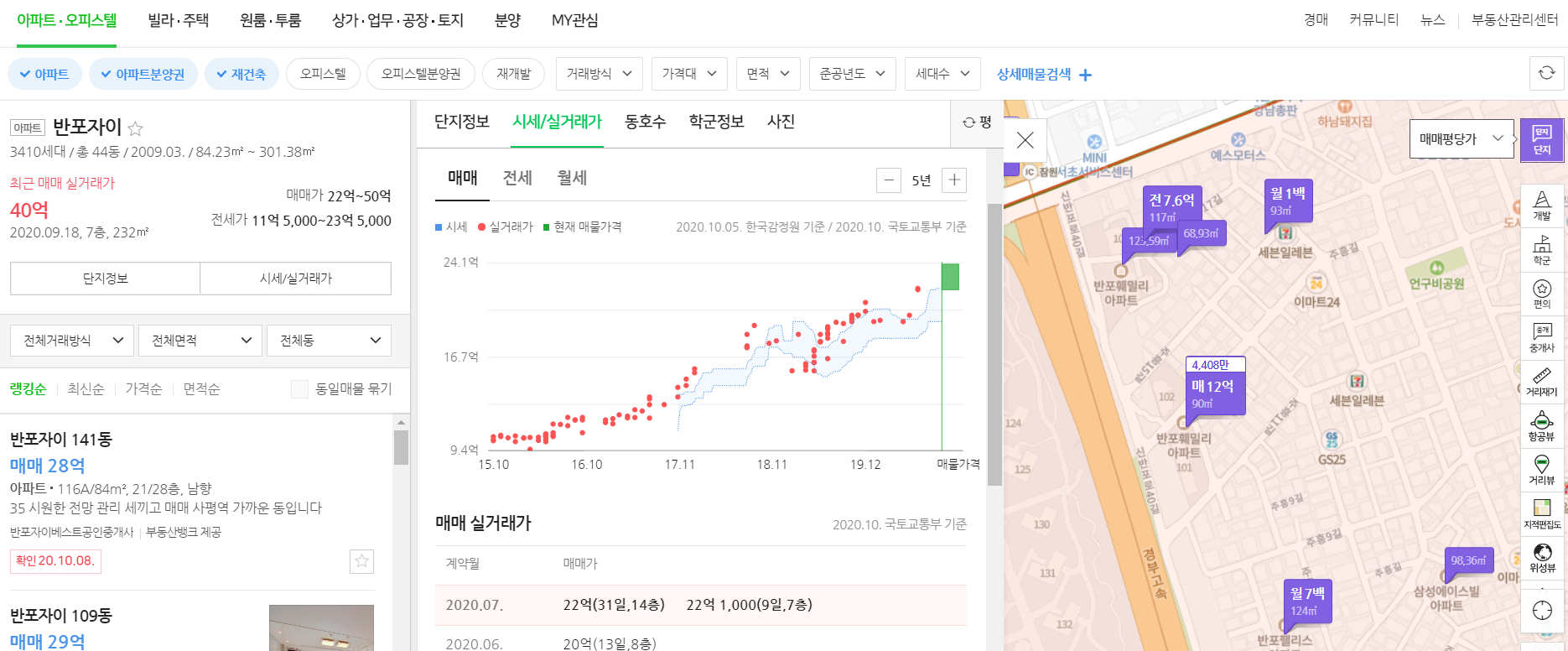Sort listings by 최신순
The width and height of the screenshot is (1568, 651).
[86, 389]
